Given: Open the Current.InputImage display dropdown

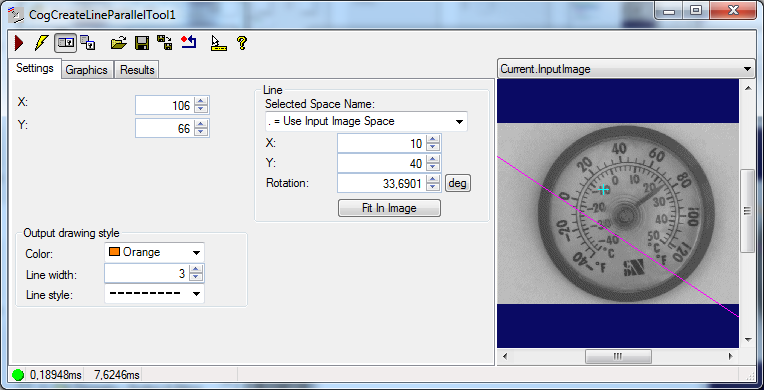Looking at the screenshot, I should tap(626, 69).
